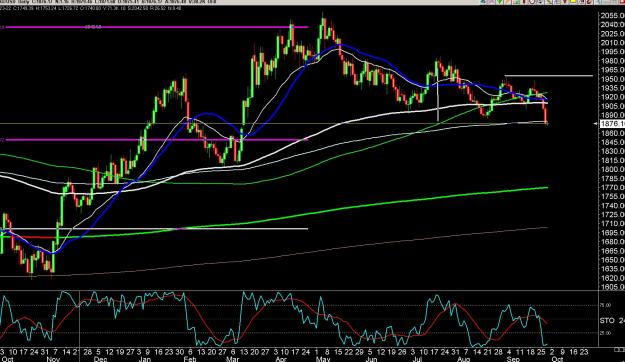Click the 1770.0 price axis label
625x362 pixels.
613,187
